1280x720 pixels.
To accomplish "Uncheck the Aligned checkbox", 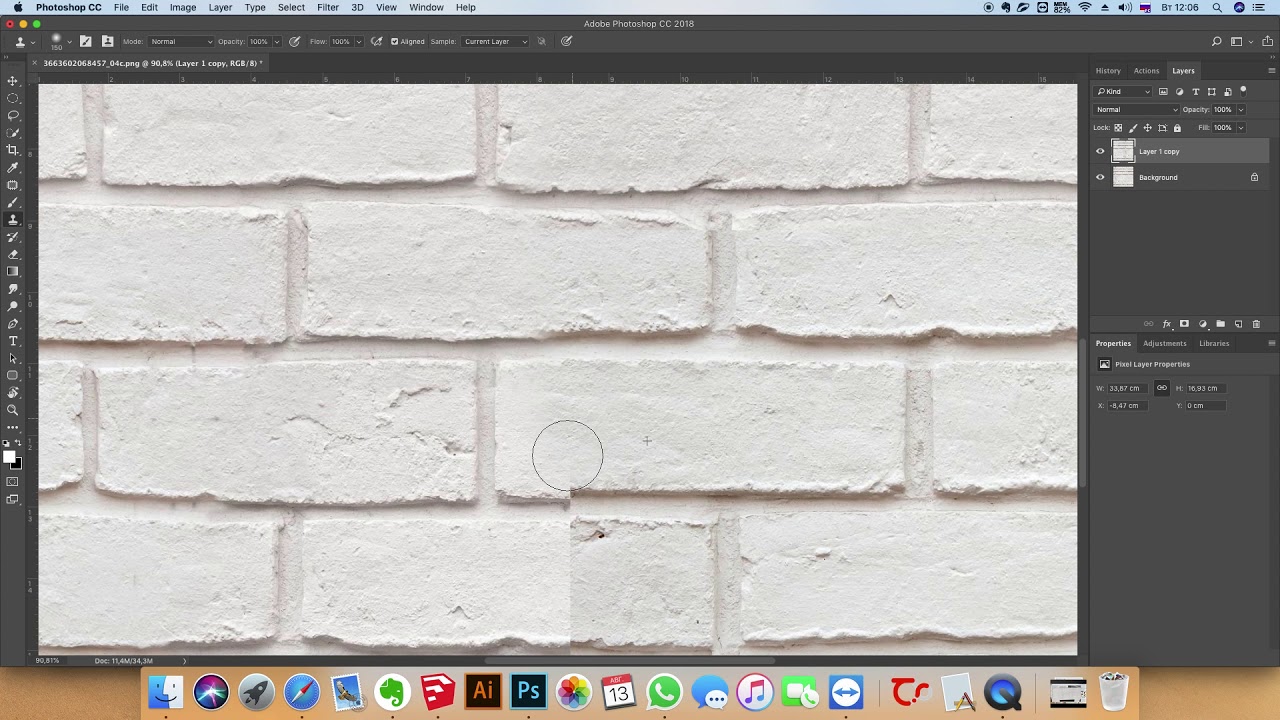I will (x=394, y=41).
